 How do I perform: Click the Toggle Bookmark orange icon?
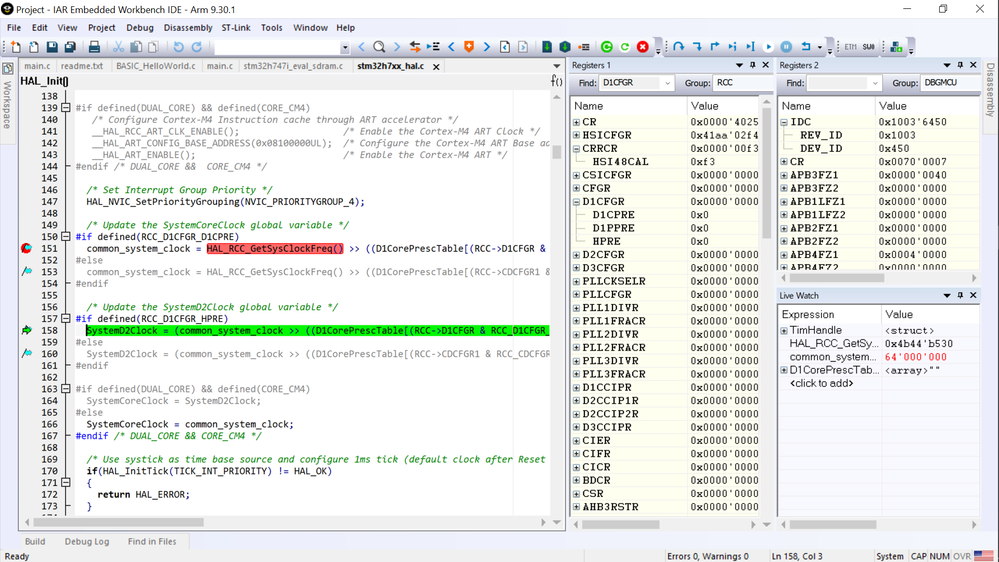469,47
